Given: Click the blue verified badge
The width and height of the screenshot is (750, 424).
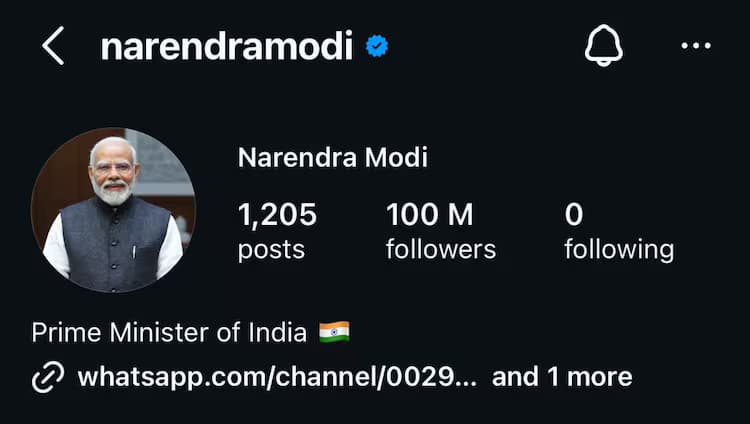Looking at the screenshot, I should coord(376,46).
